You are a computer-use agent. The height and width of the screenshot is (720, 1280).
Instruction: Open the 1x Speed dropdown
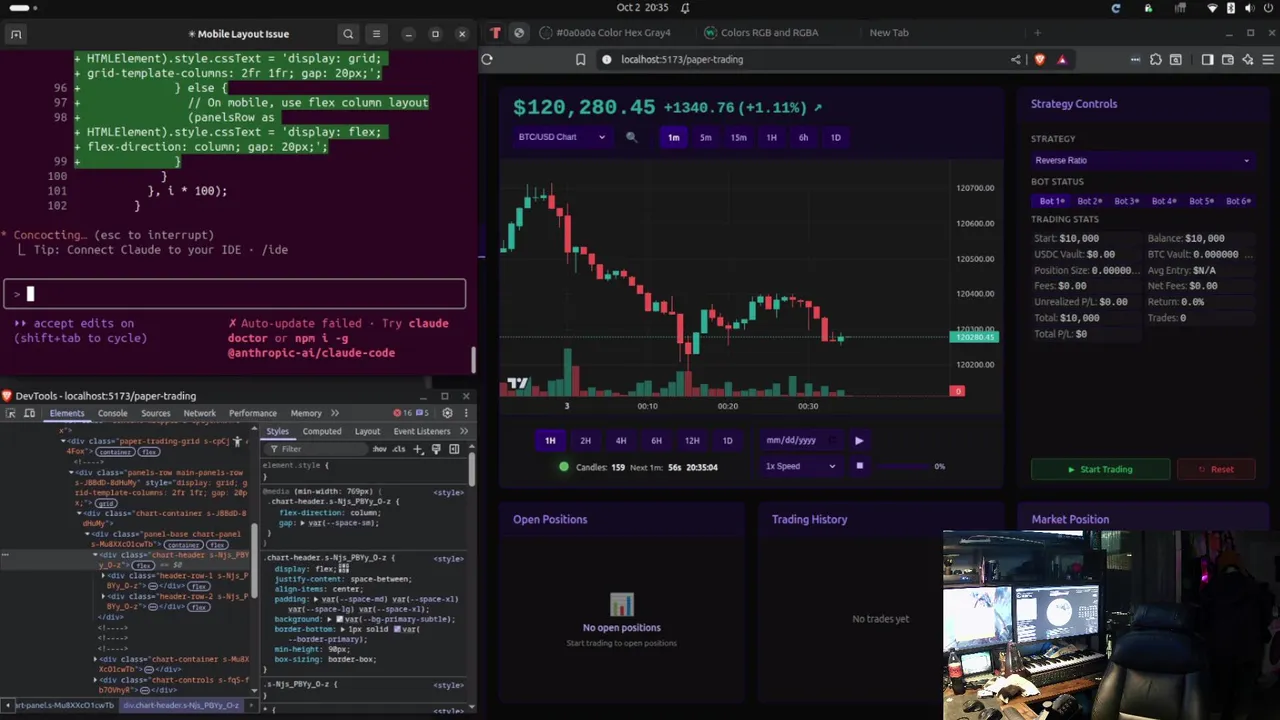(800, 466)
